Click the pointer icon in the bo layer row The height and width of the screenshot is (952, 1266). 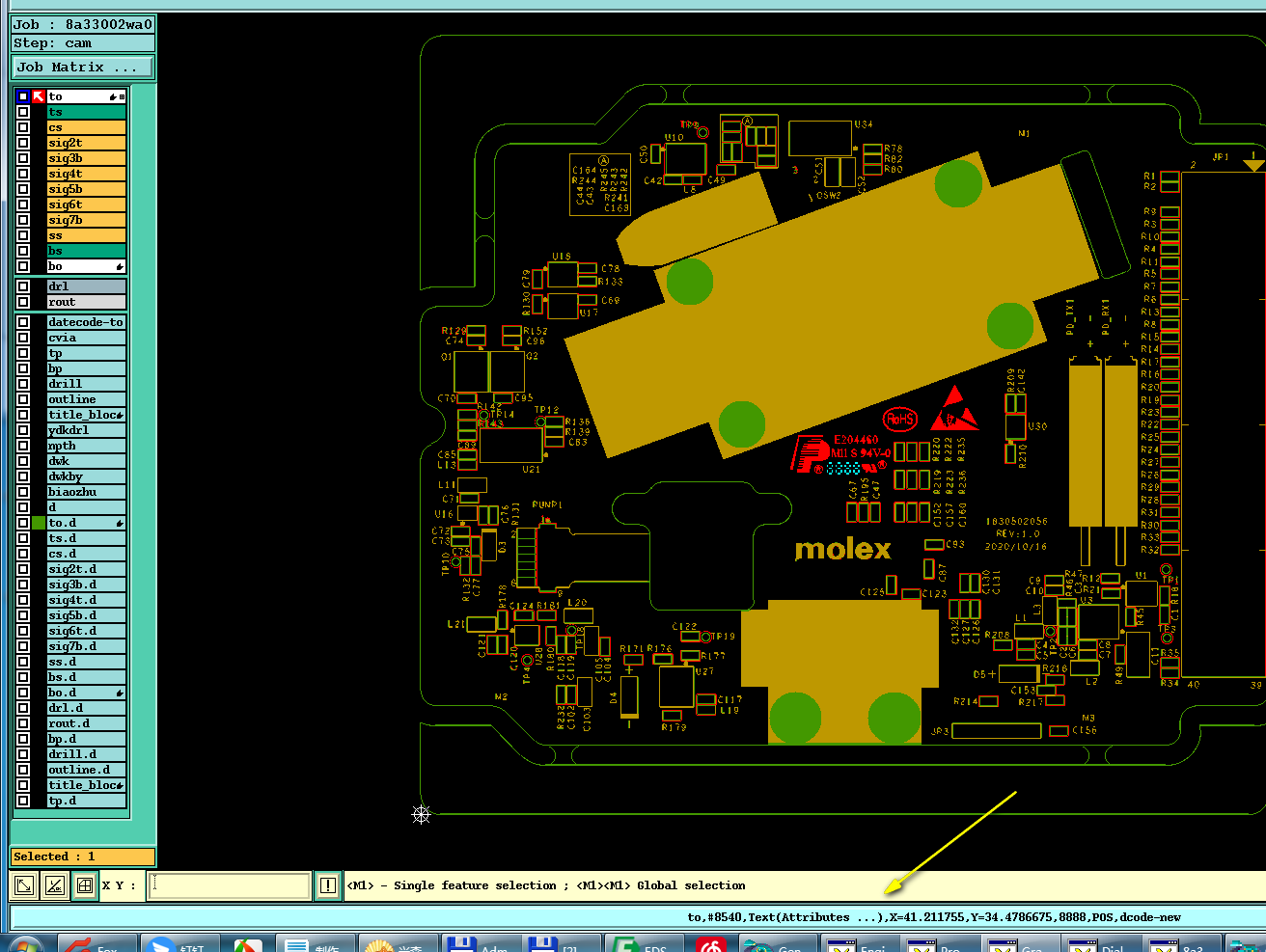pyautogui.click(x=120, y=266)
